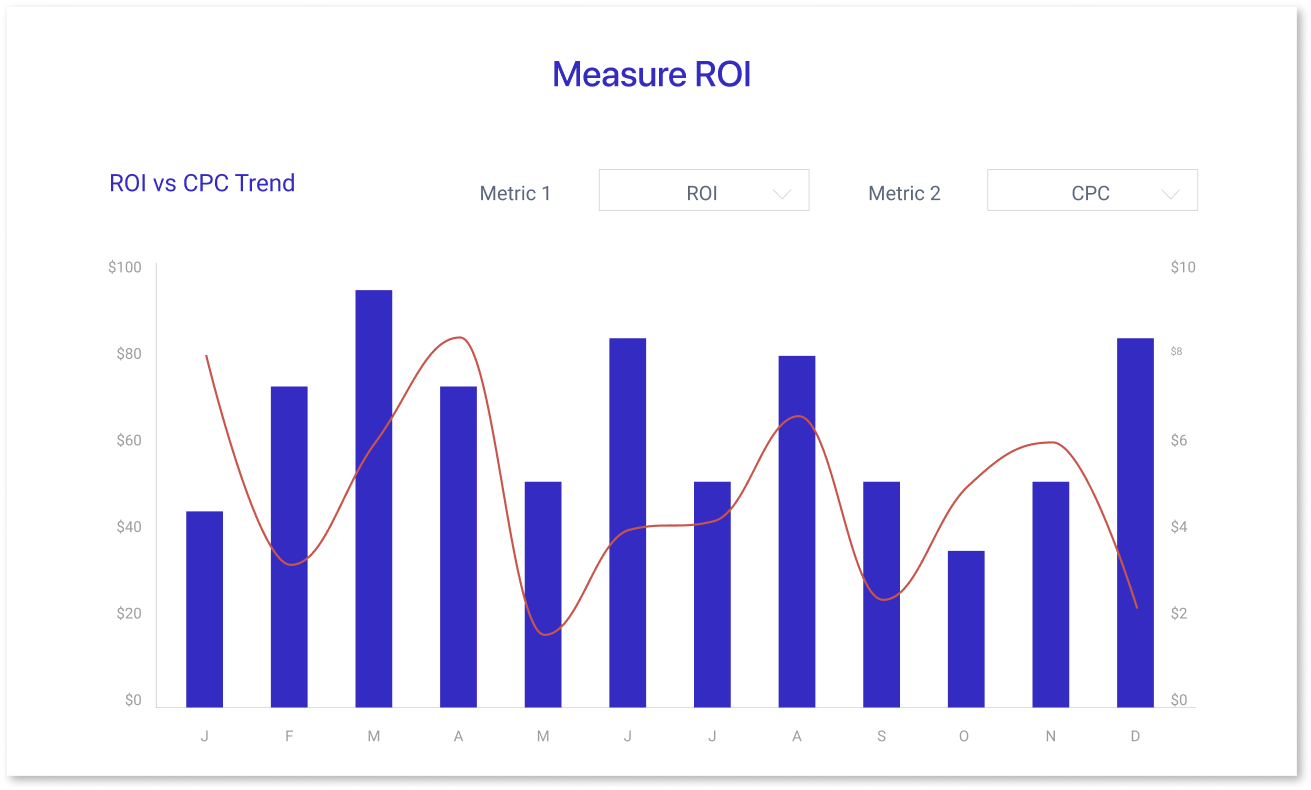Select the bar above the S month label
The image size is (1311, 790).
[881, 595]
